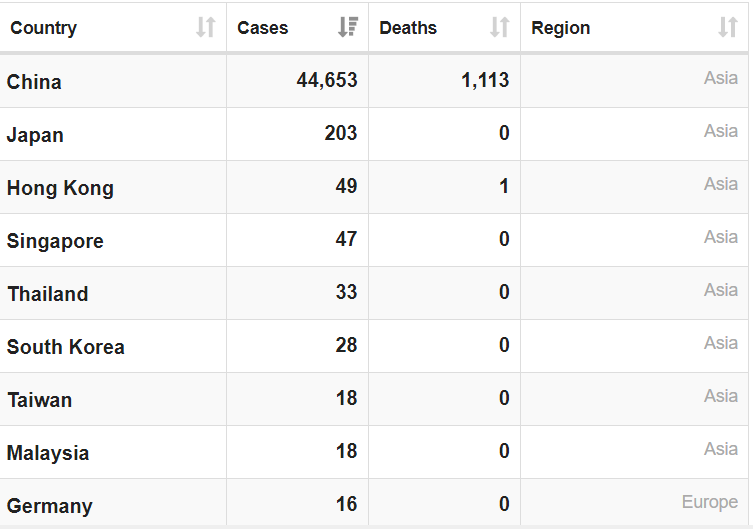Select the China country row
This screenshot has width=753, height=529.
coord(34,82)
